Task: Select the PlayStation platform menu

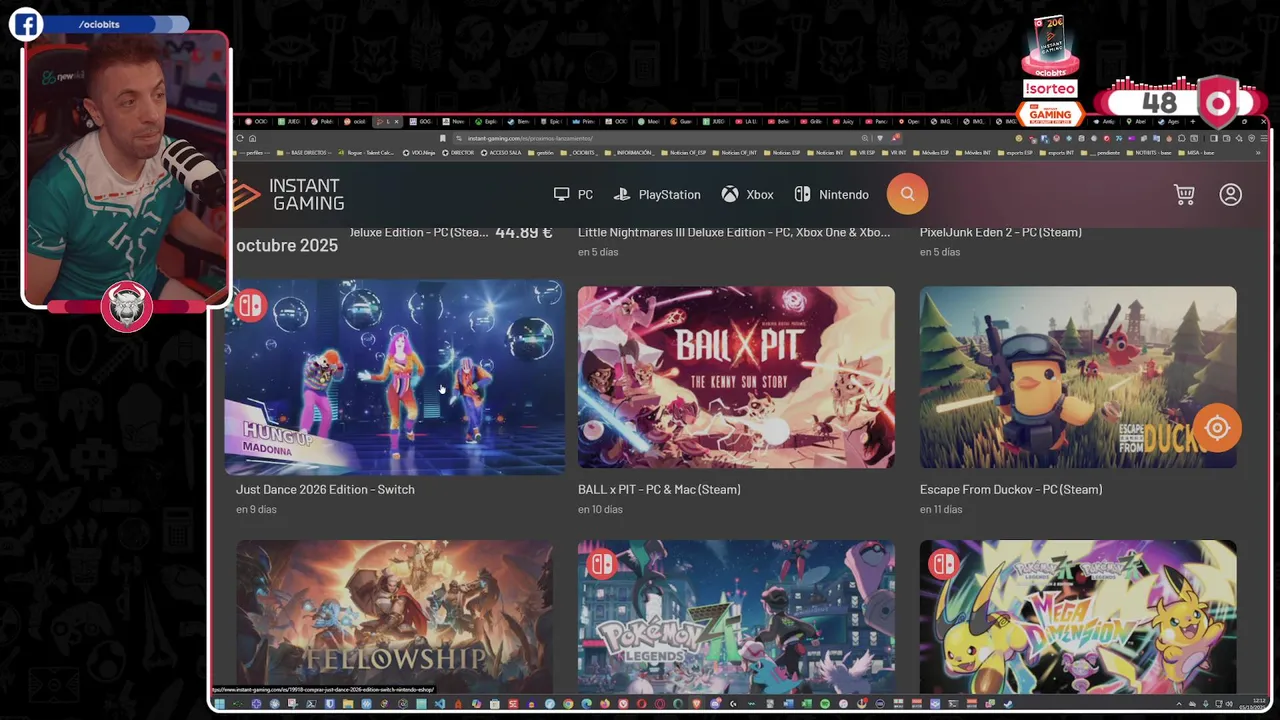Action: 657,194
